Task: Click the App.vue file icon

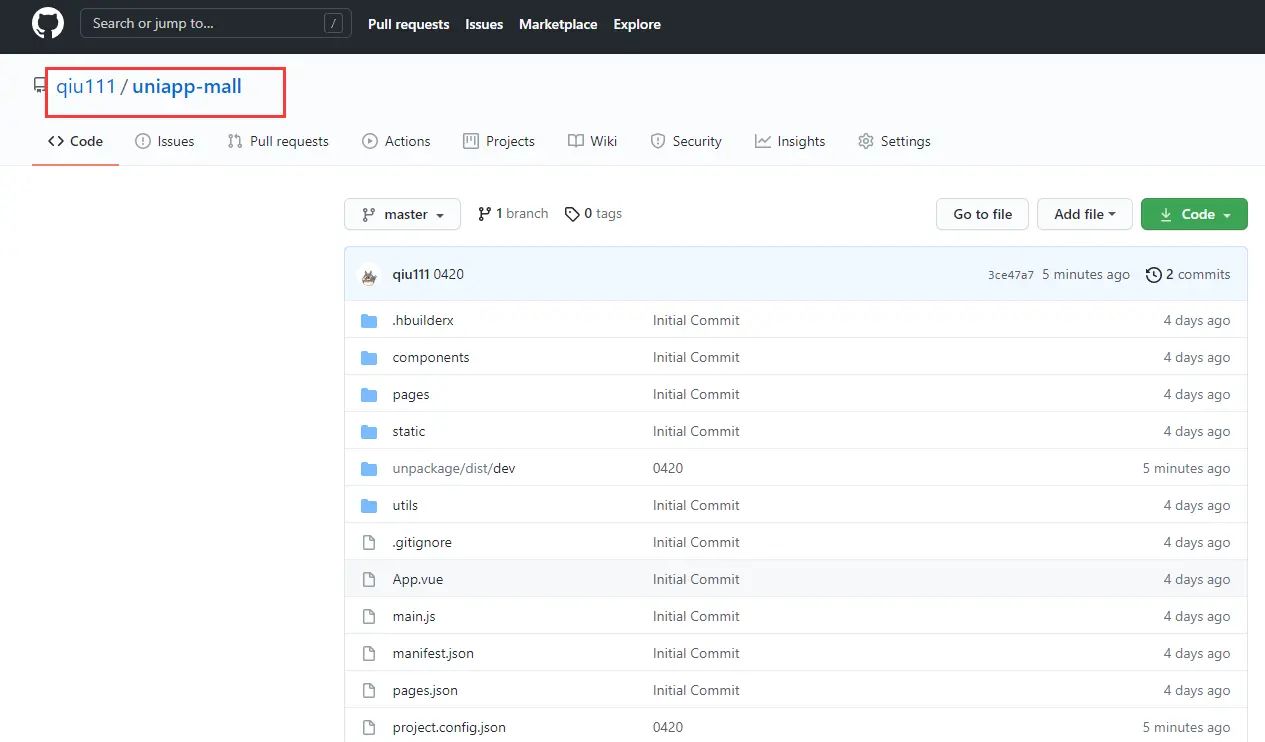Action: (369, 580)
